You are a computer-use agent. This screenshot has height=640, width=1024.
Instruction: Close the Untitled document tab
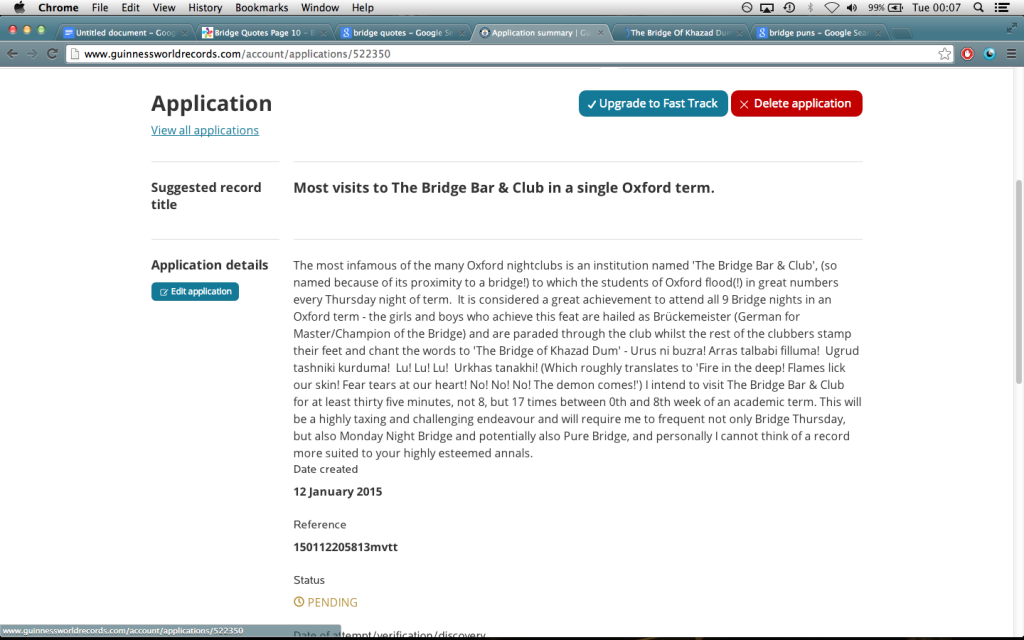(185, 33)
